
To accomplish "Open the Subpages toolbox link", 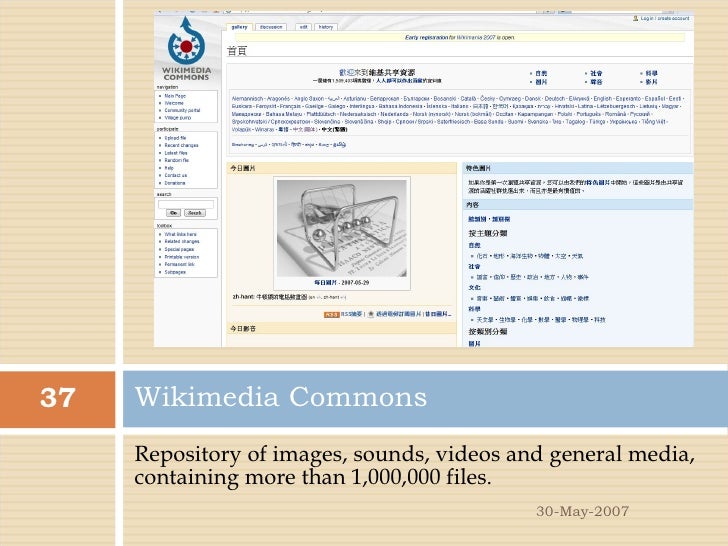I will click(175, 272).
